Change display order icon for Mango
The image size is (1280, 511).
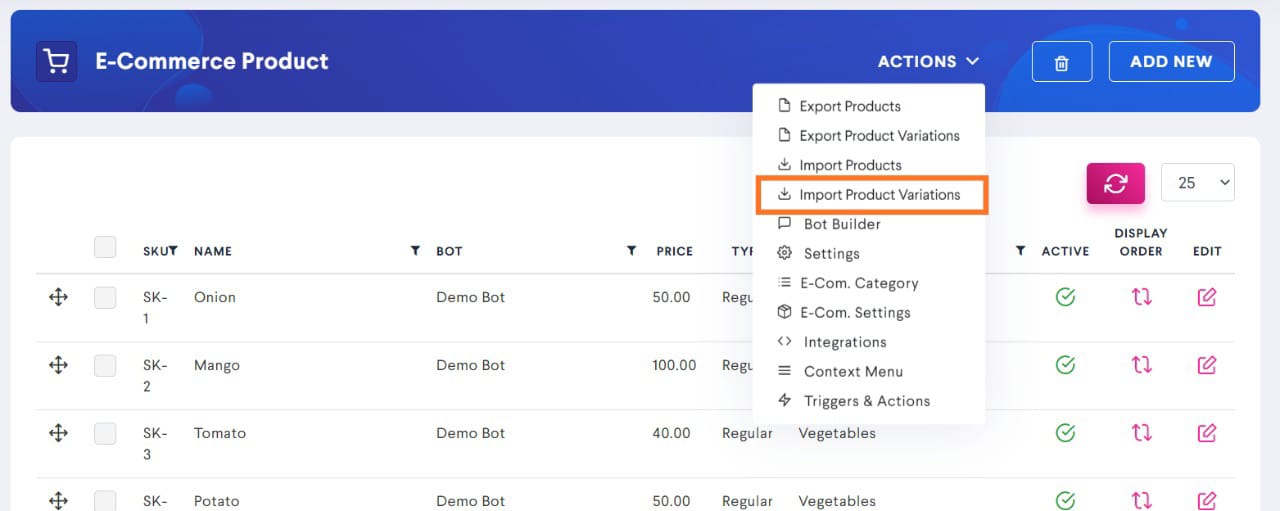point(1141,365)
